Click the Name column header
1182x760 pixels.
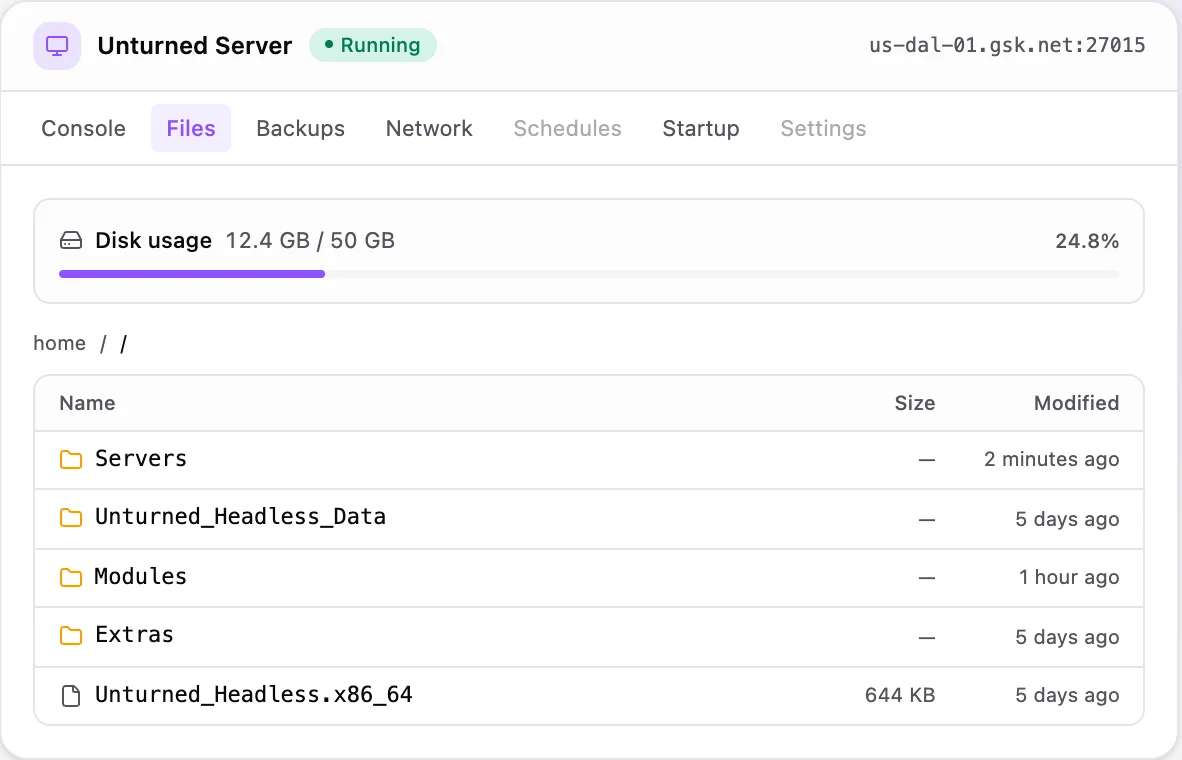pos(87,403)
